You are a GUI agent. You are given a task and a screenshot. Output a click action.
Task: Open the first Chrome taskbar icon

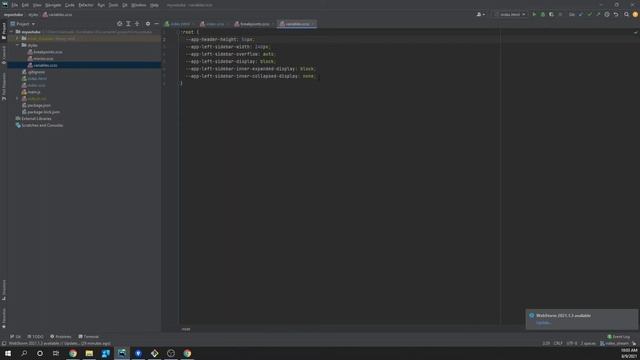(x=73, y=353)
